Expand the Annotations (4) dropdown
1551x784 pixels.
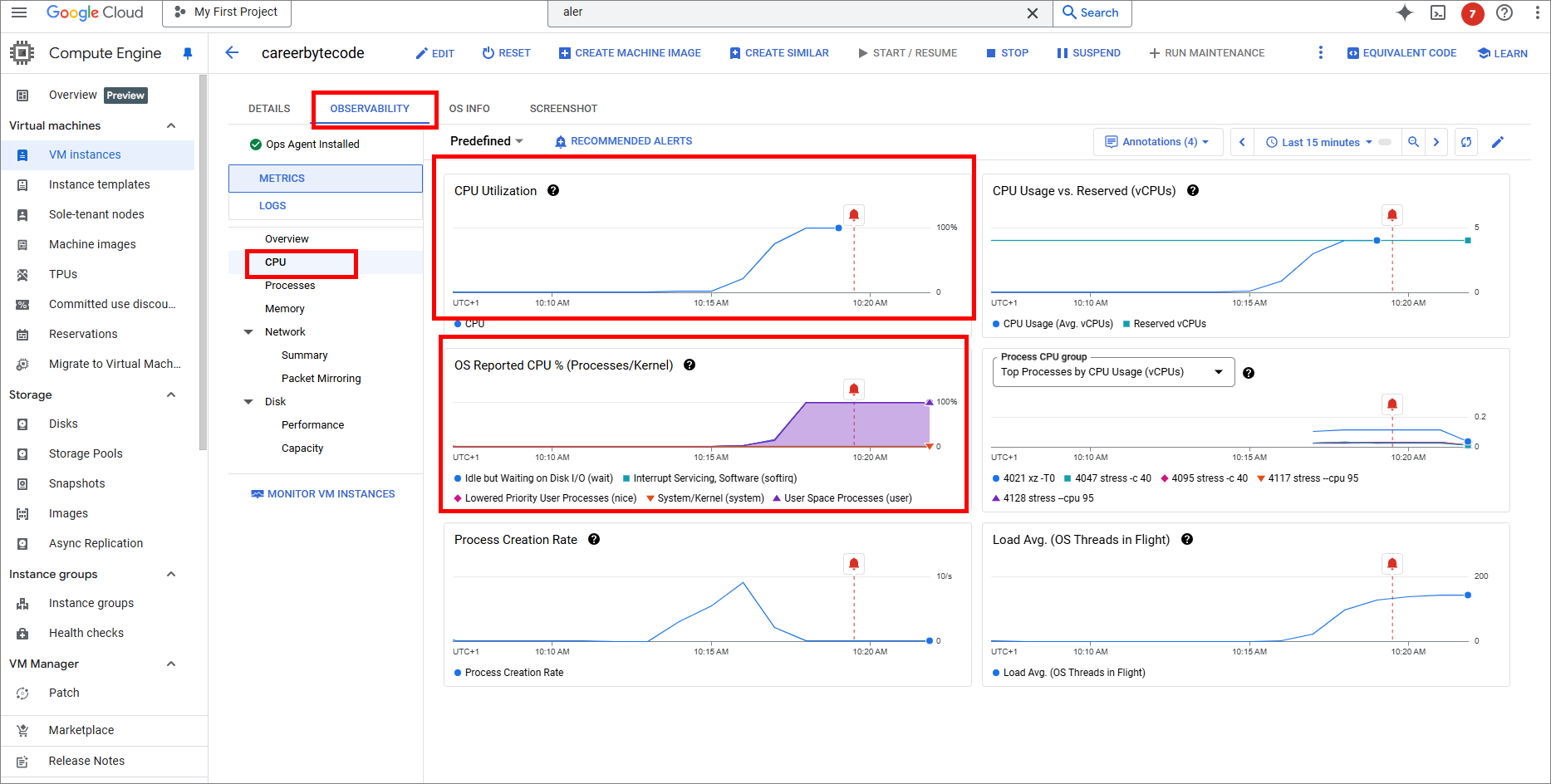point(1157,142)
